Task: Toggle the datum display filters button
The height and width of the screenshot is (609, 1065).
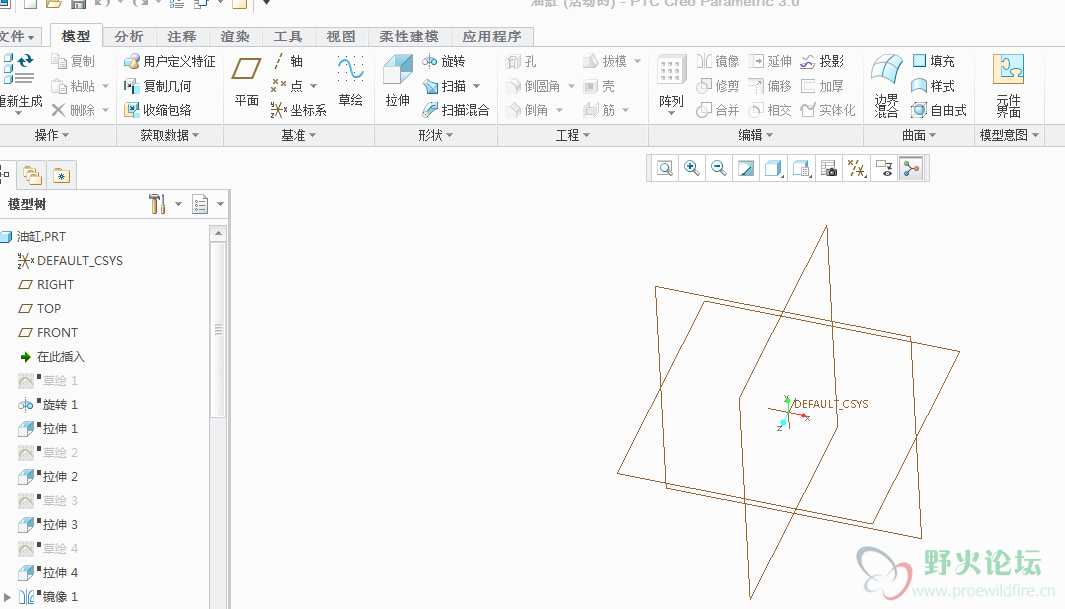Action: tap(856, 169)
